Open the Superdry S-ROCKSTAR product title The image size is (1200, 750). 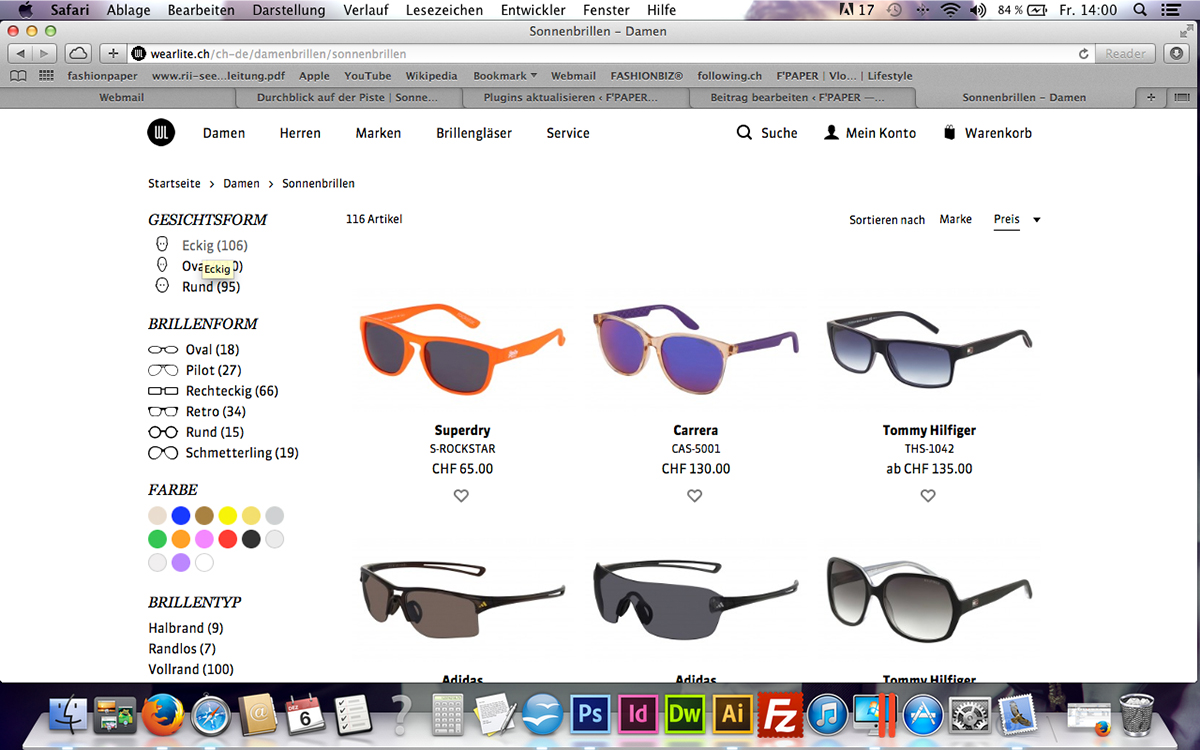[x=462, y=431]
